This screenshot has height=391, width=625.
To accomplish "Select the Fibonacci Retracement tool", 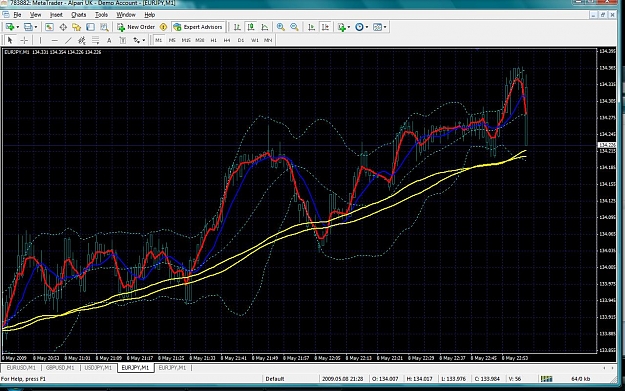I will click(96, 40).
